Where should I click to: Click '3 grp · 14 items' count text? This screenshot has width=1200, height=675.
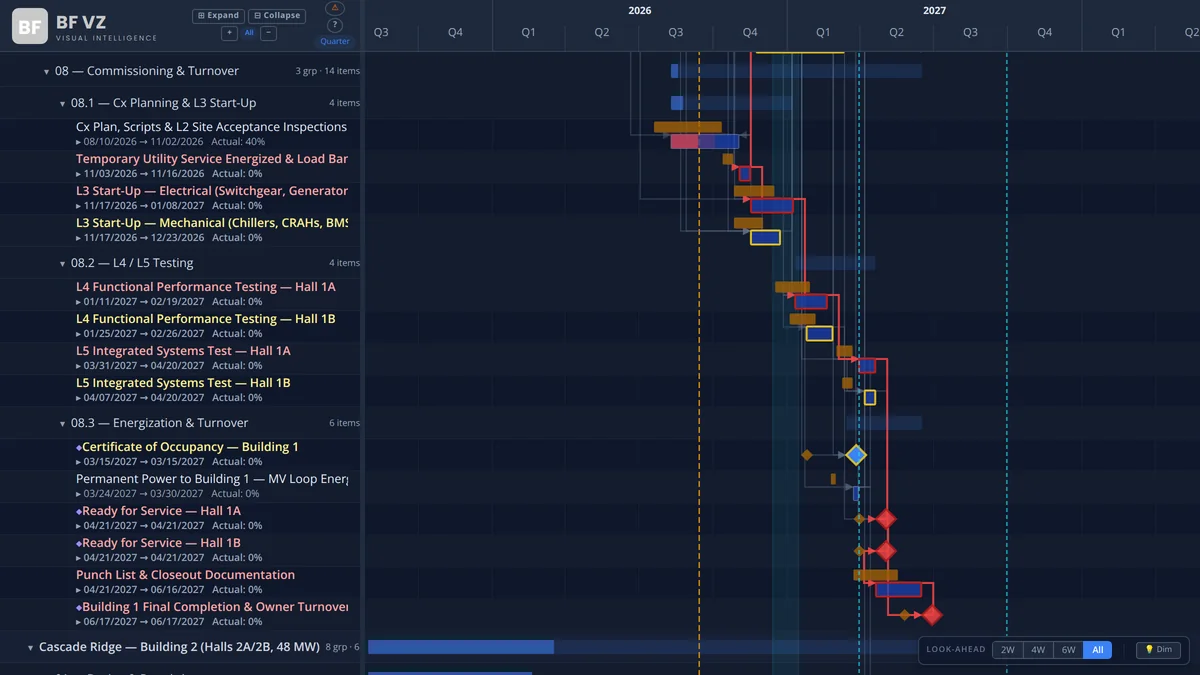pyautogui.click(x=328, y=72)
